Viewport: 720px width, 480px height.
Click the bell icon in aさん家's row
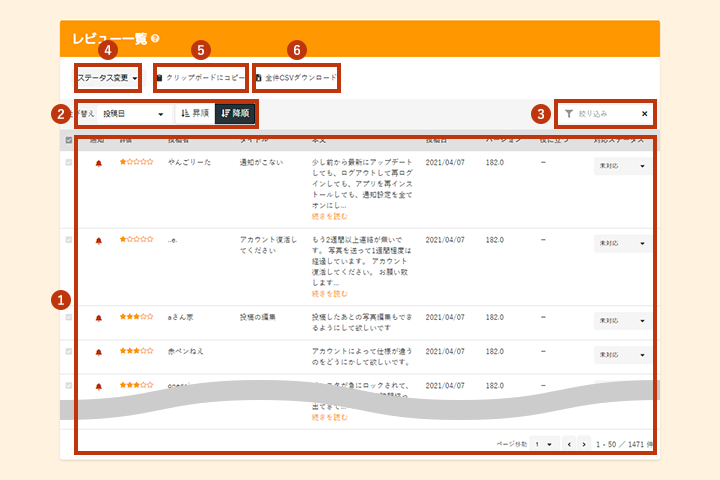tap(98, 318)
